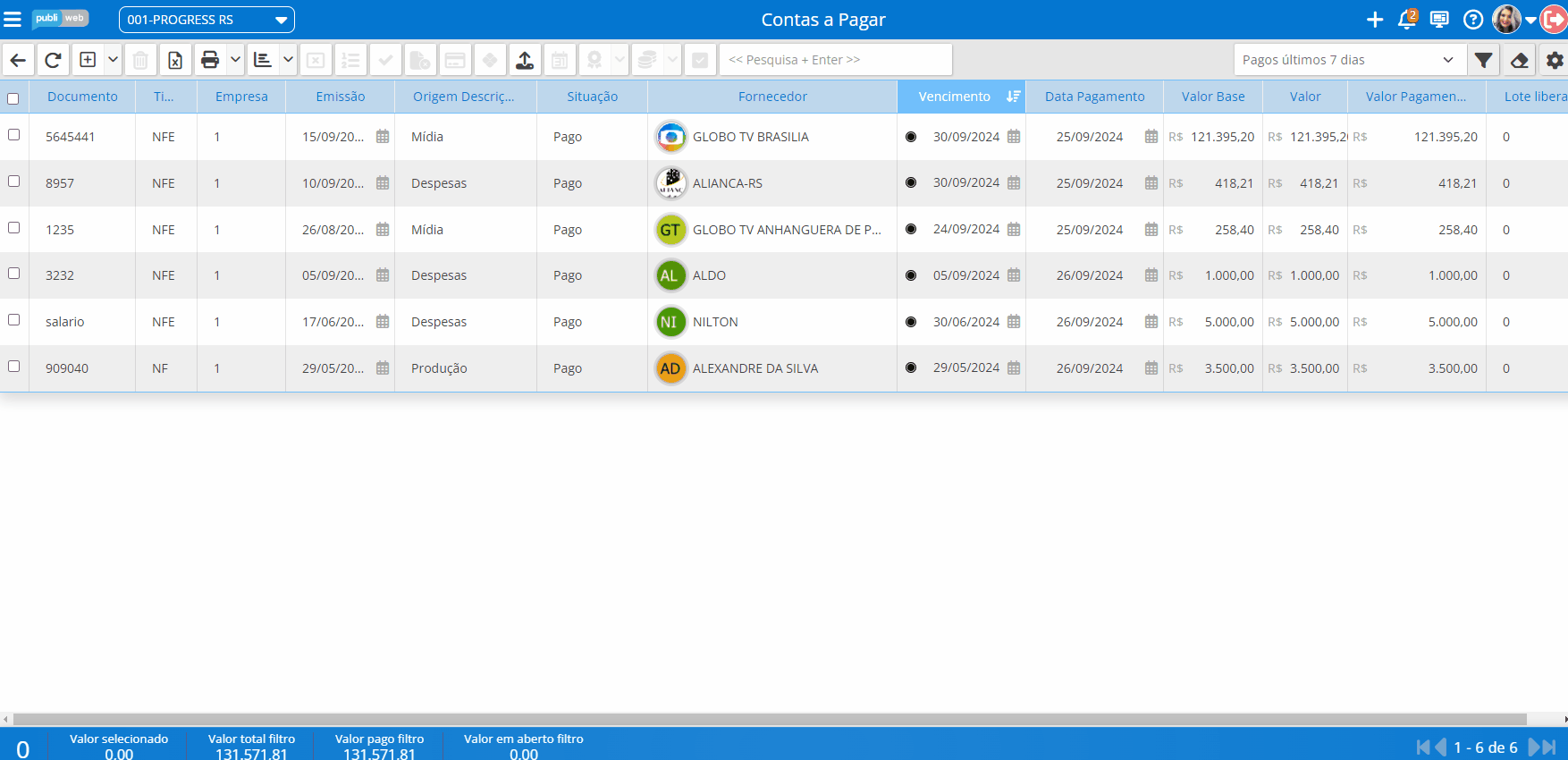This screenshot has height=760, width=1568.
Task: Click the Pesquisa search input field
Action: (836, 60)
